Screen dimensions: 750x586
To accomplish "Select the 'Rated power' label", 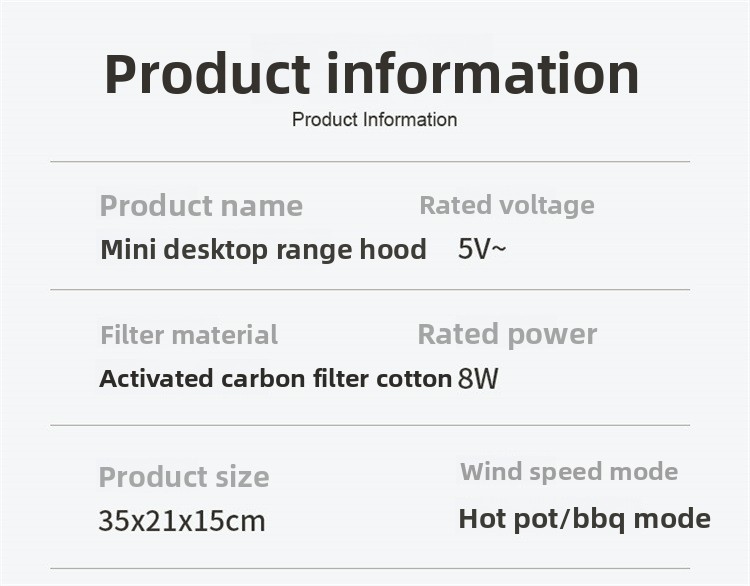I will pyautogui.click(x=507, y=334).
